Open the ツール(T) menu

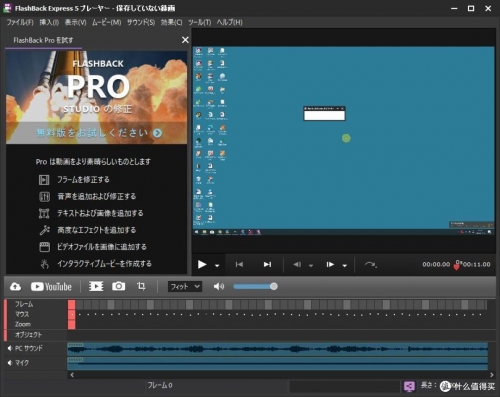pos(199,22)
